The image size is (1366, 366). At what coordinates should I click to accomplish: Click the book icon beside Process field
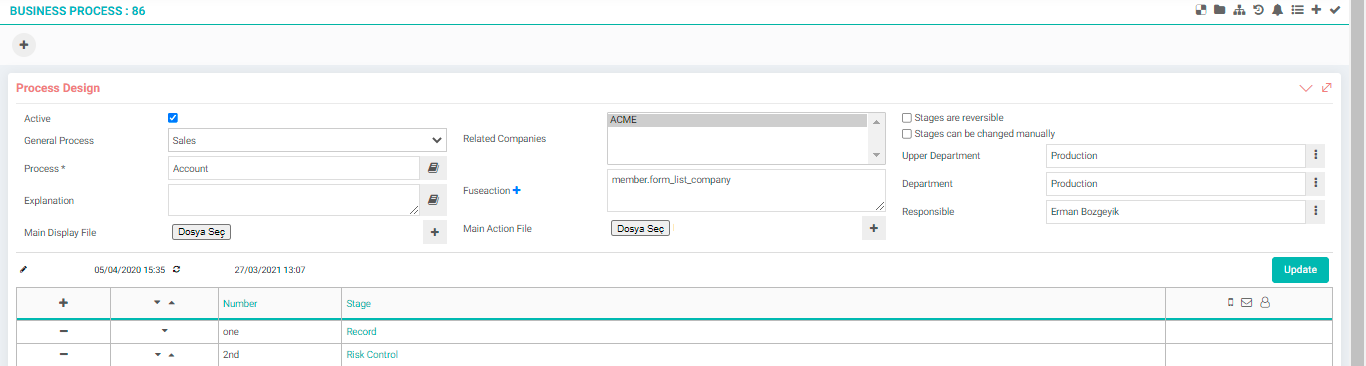pos(433,168)
